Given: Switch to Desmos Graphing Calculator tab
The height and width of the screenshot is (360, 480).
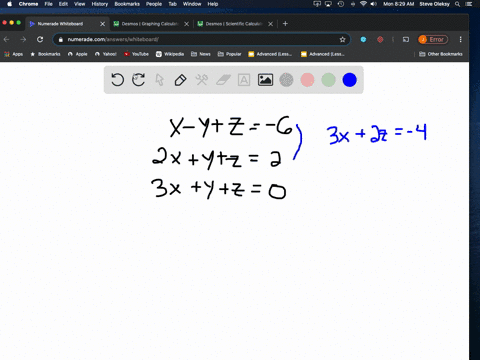Looking at the screenshot, I should click(150, 24).
